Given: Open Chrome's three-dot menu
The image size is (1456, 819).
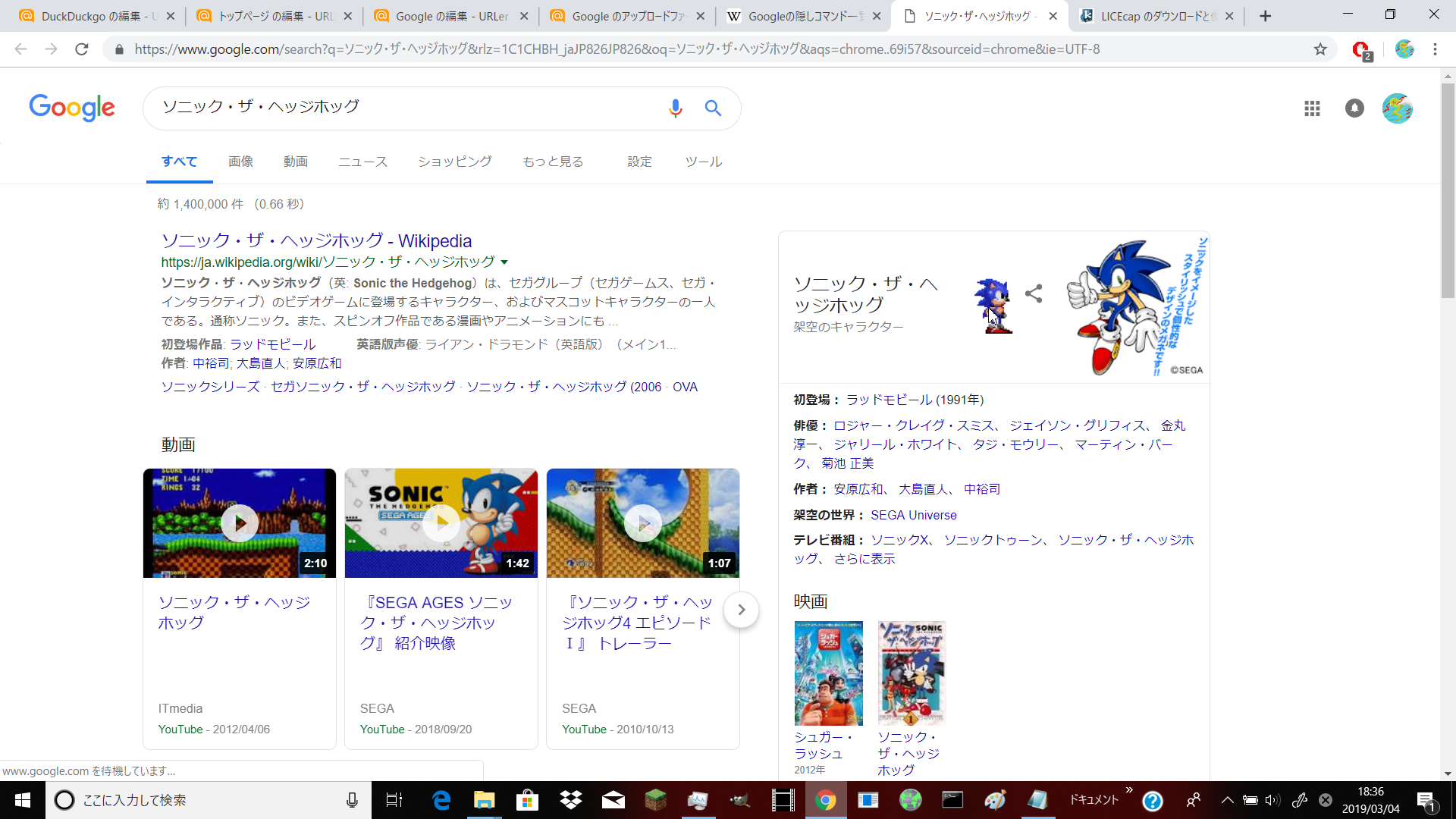Looking at the screenshot, I should coord(1435,49).
